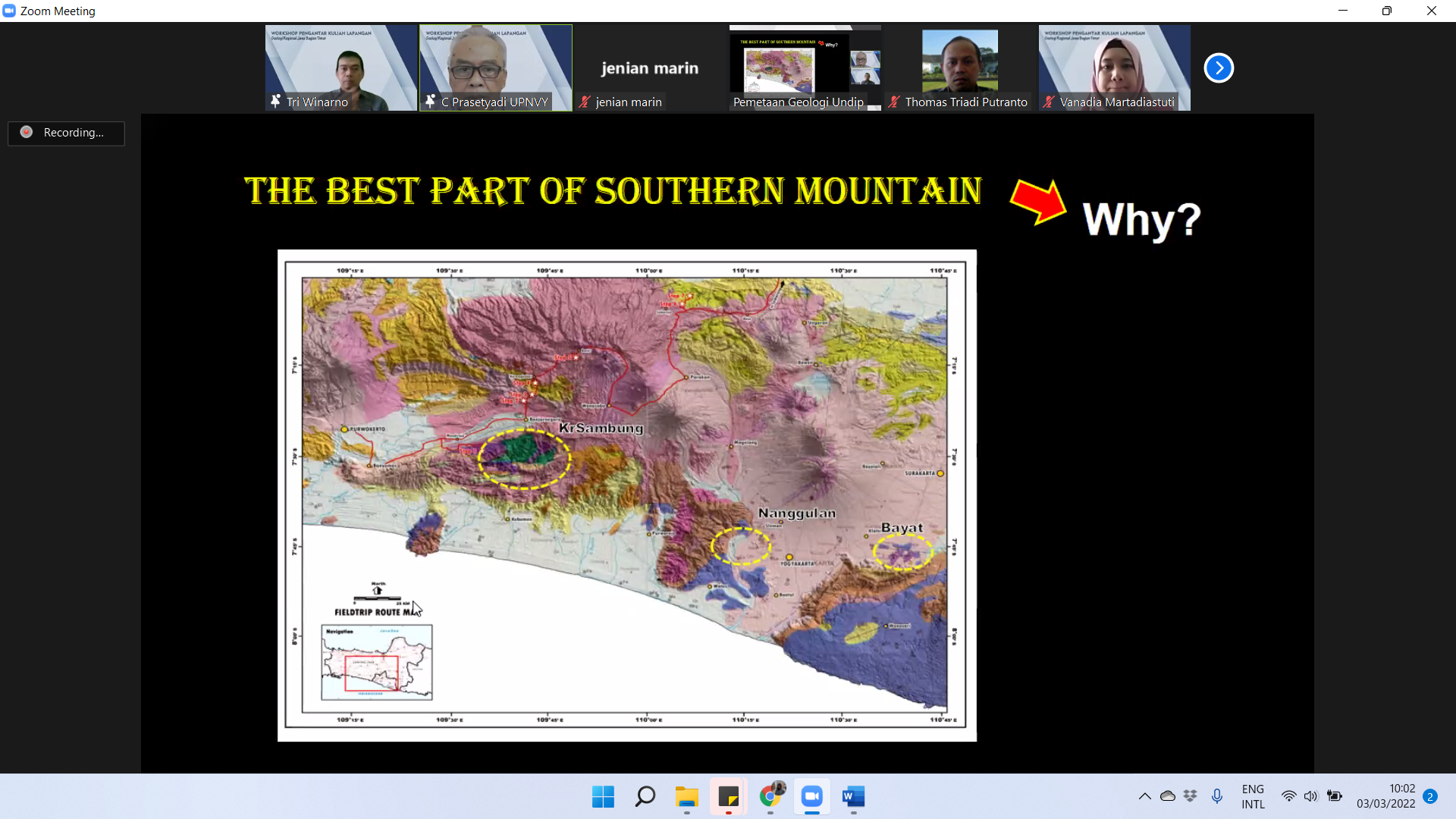Open File Explorer from taskbar

(x=687, y=796)
